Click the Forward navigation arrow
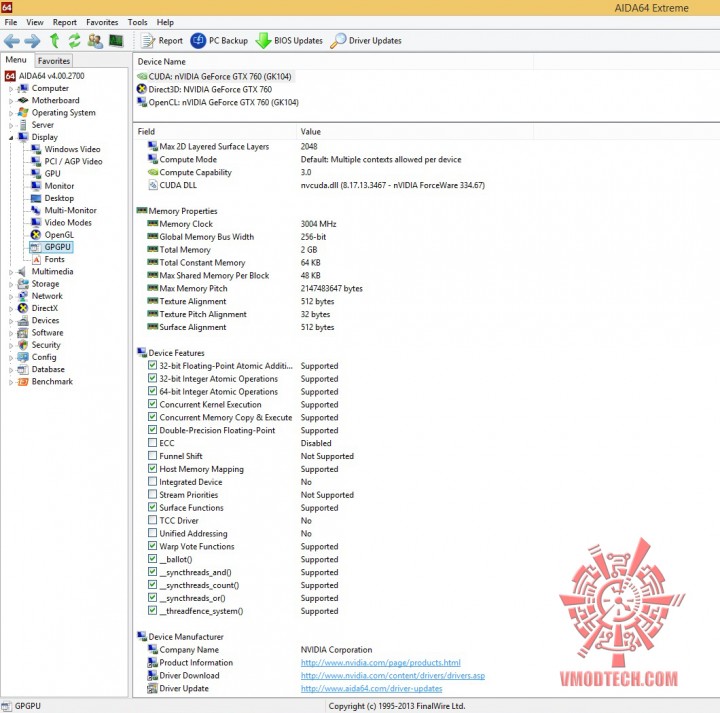Screen dimensions: 720x713 (32, 41)
